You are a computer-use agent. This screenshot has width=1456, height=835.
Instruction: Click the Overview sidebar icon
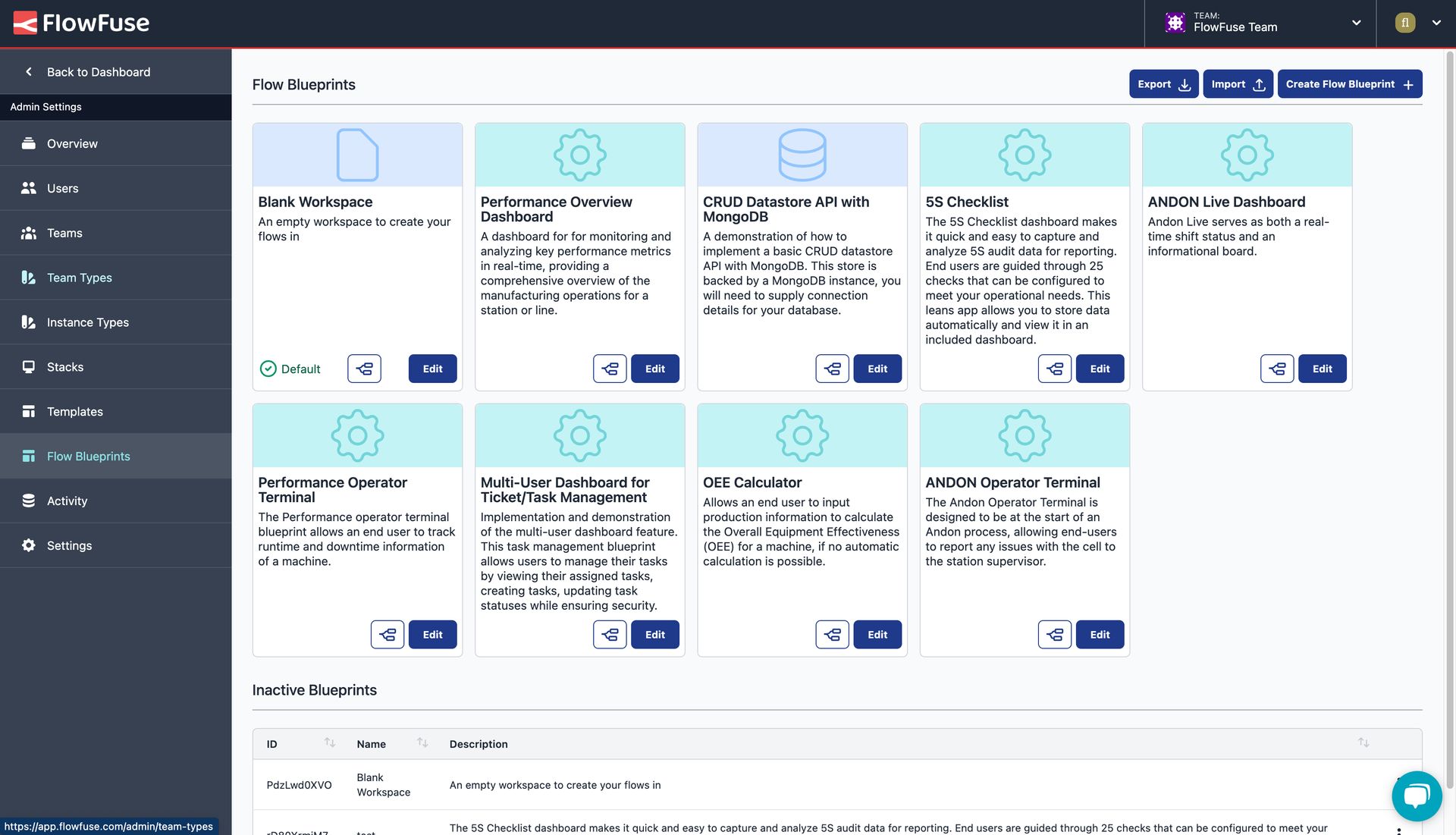(x=27, y=142)
